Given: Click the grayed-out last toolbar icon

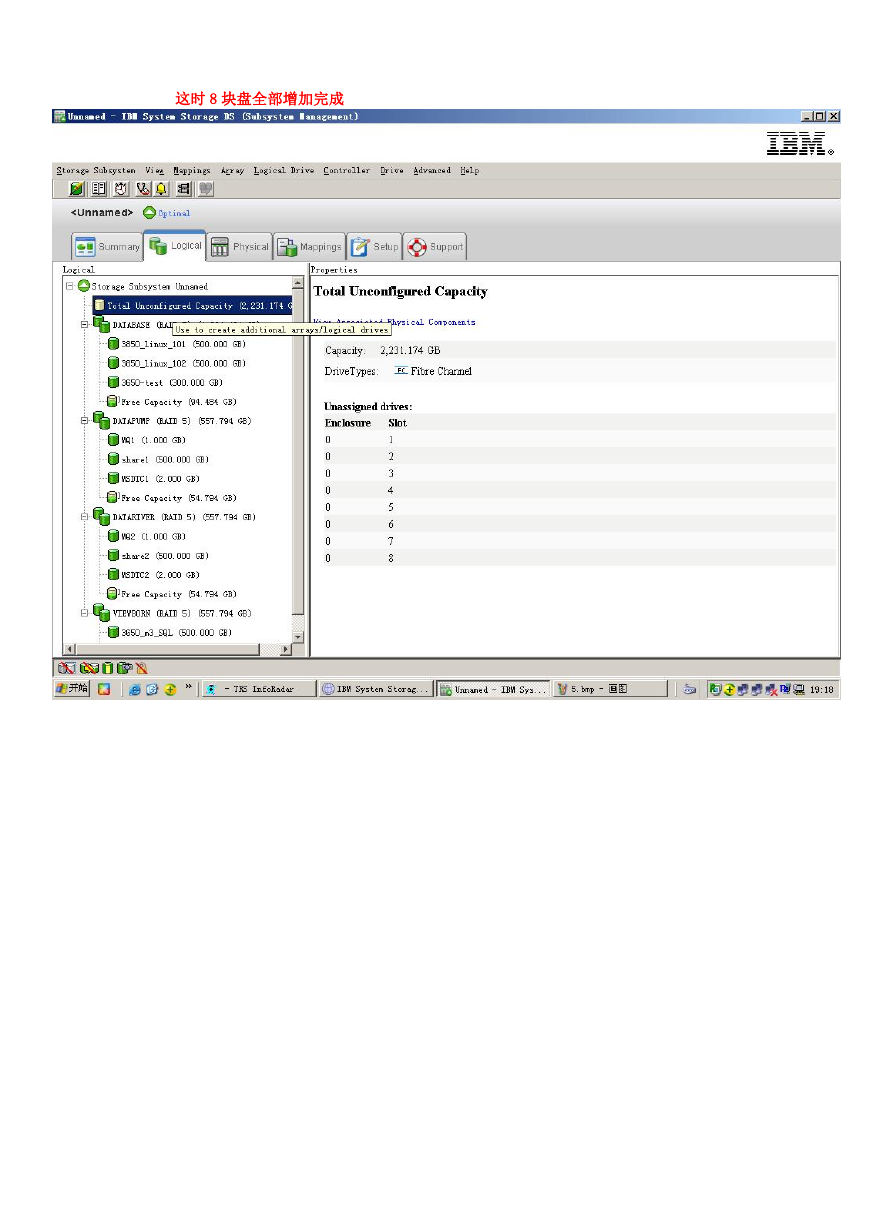Looking at the screenshot, I should coord(205,187).
